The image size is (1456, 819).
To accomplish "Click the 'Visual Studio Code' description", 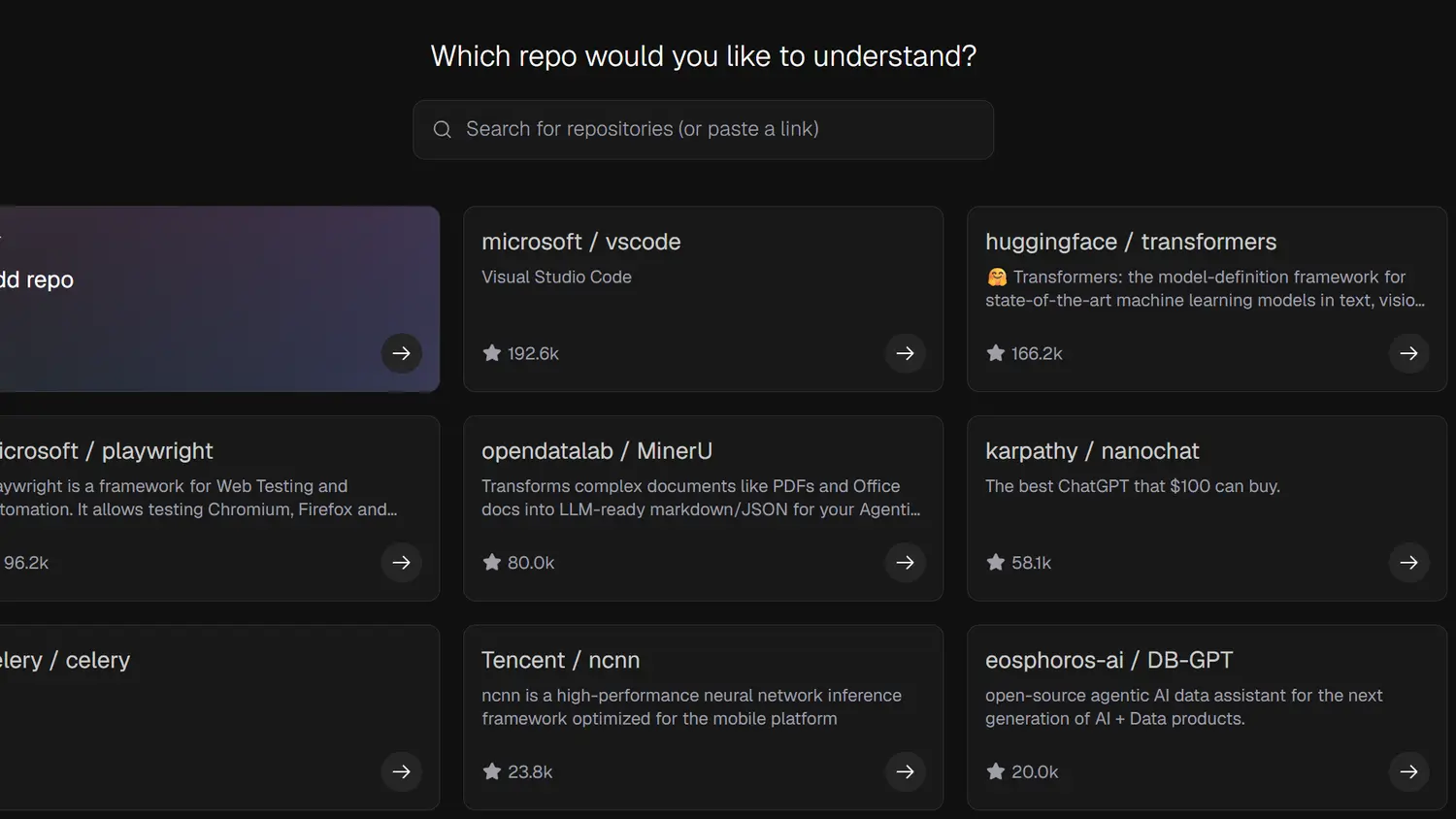I will pyautogui.click(x=556, y=277).
